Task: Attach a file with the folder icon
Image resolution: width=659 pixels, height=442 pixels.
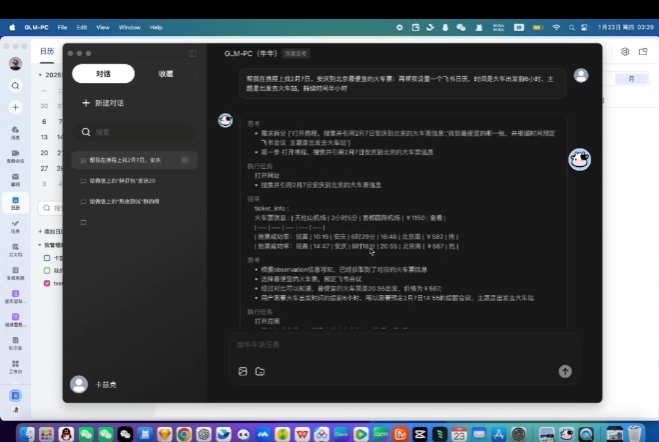Action: click(260, 371)
